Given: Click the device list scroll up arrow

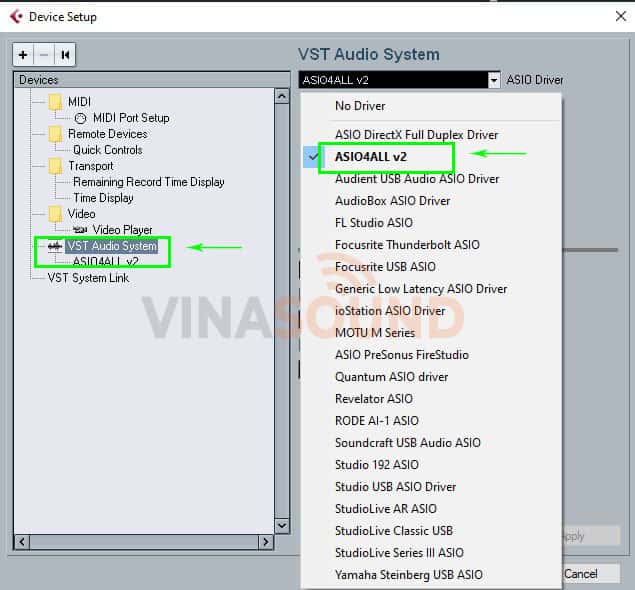Looking at the screenshot, I should [282, 96].
